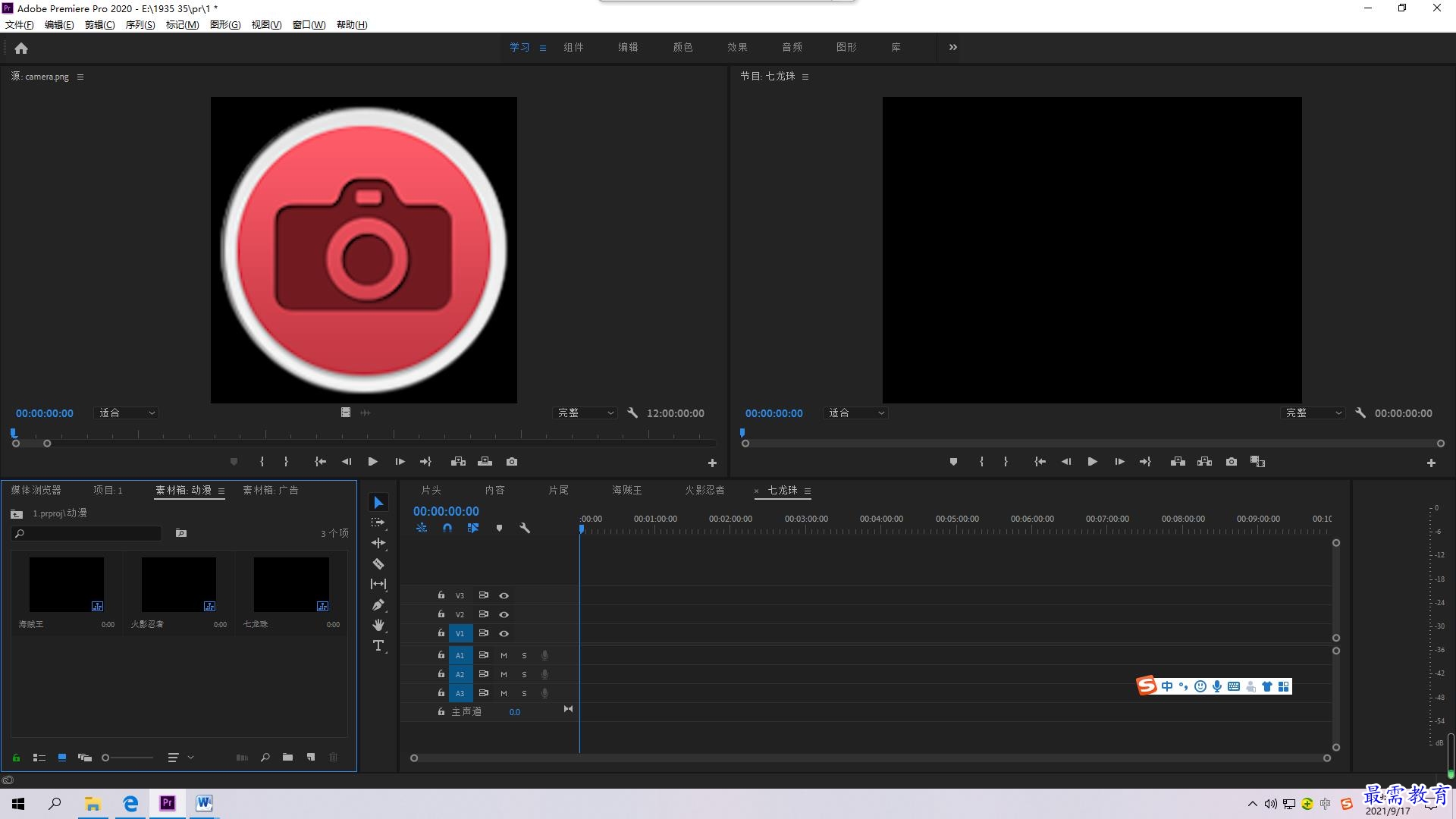Switch to 效果 workspace
Viewport: 1456px width, 819px height.
pyautogui.click(x=737, y=47)
